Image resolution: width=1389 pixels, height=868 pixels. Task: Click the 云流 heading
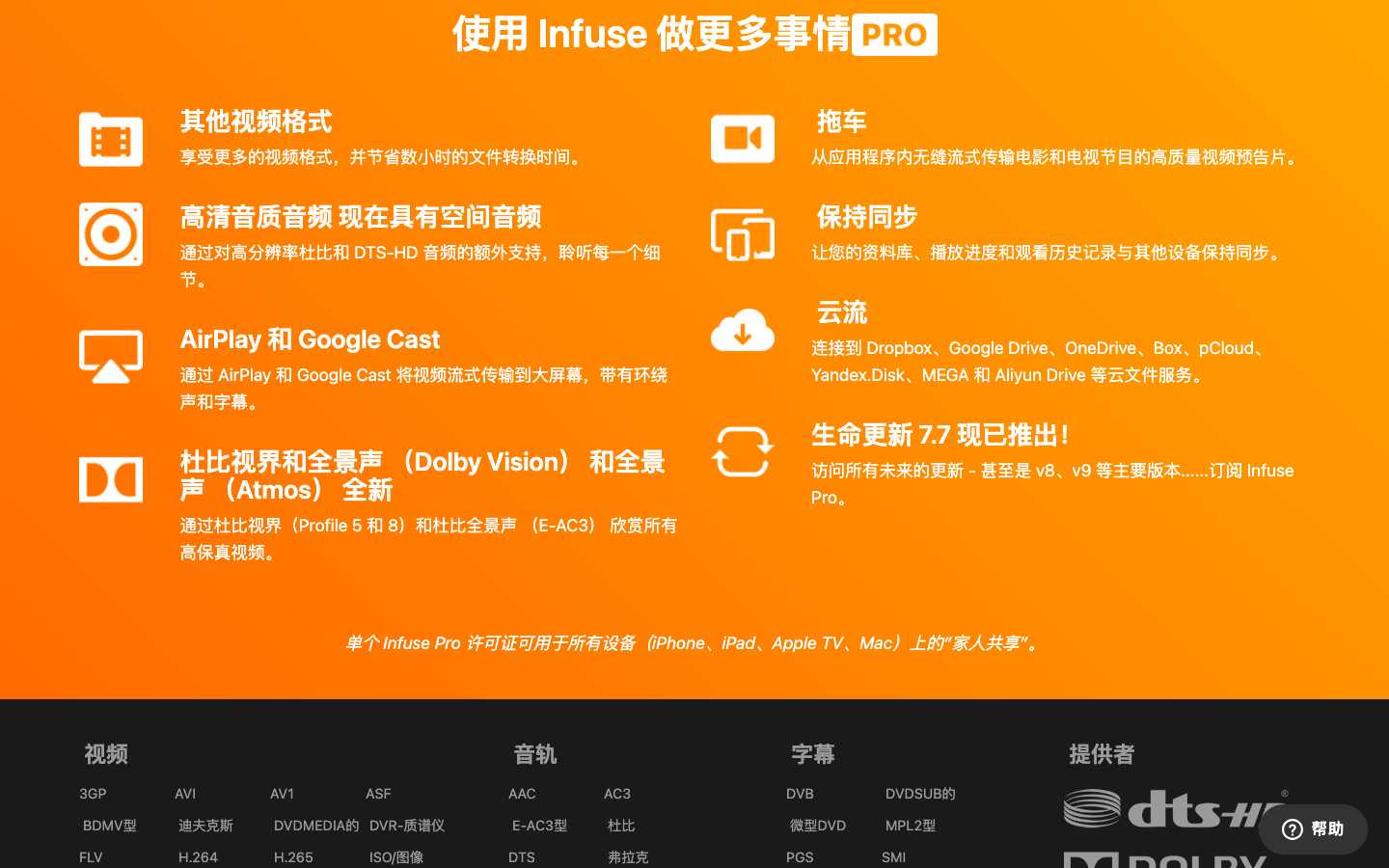(x=841, y=312)
